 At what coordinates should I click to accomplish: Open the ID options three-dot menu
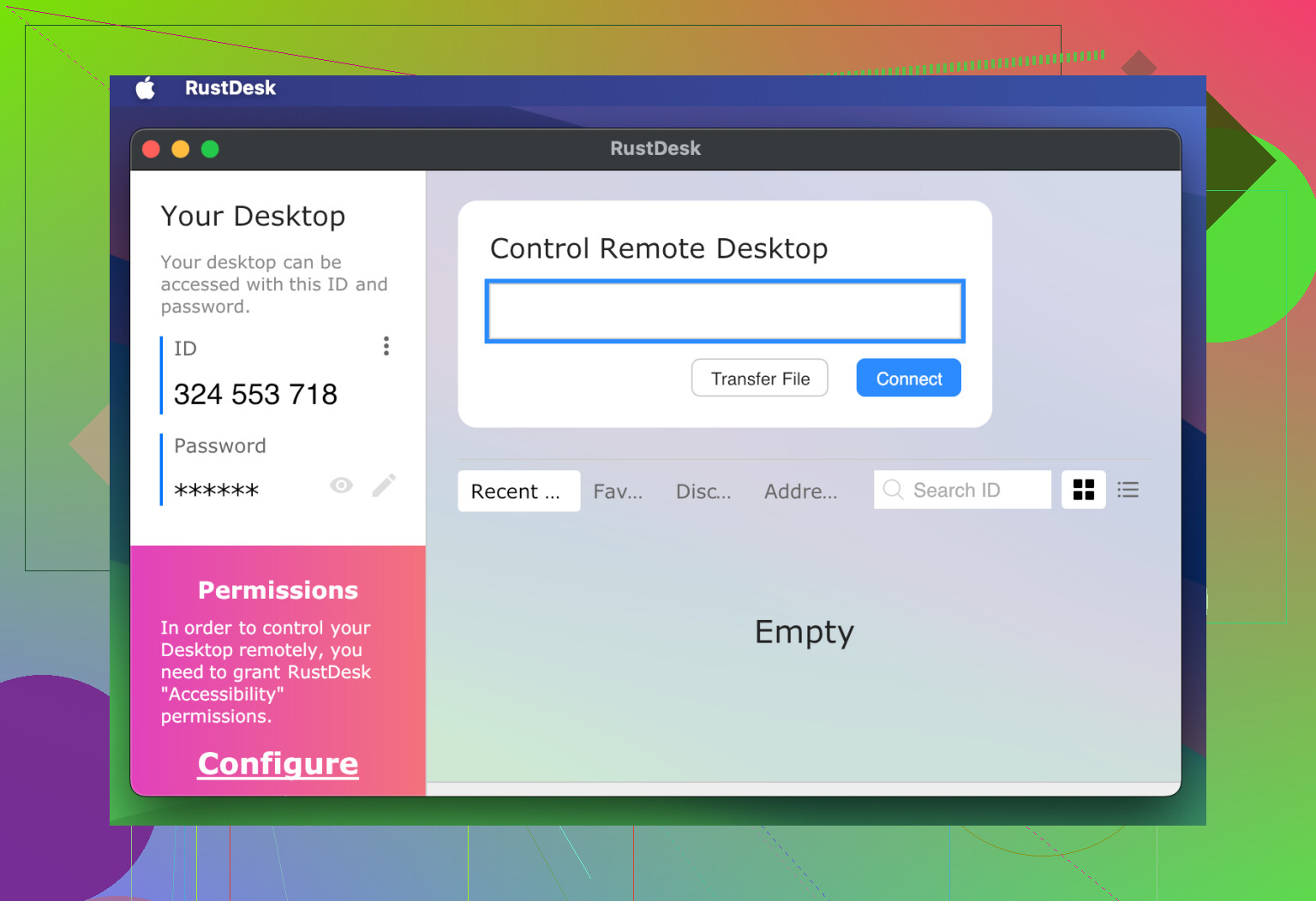click(386, 346)
